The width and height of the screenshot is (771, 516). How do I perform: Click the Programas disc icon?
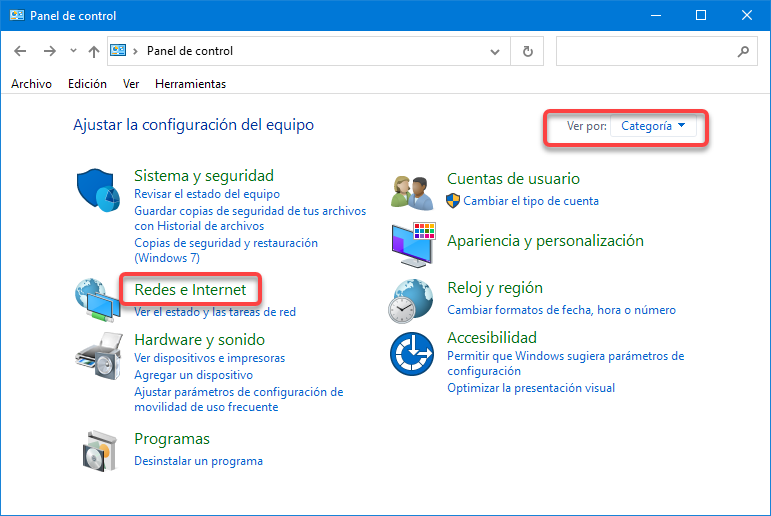pos(100,451)
